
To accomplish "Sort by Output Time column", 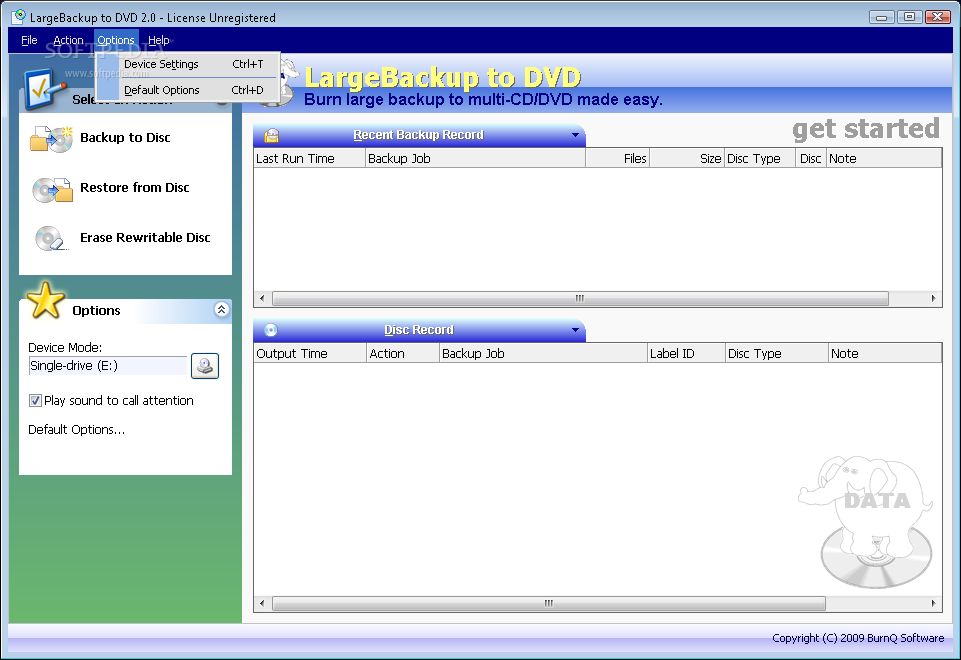I will point(310,354).
